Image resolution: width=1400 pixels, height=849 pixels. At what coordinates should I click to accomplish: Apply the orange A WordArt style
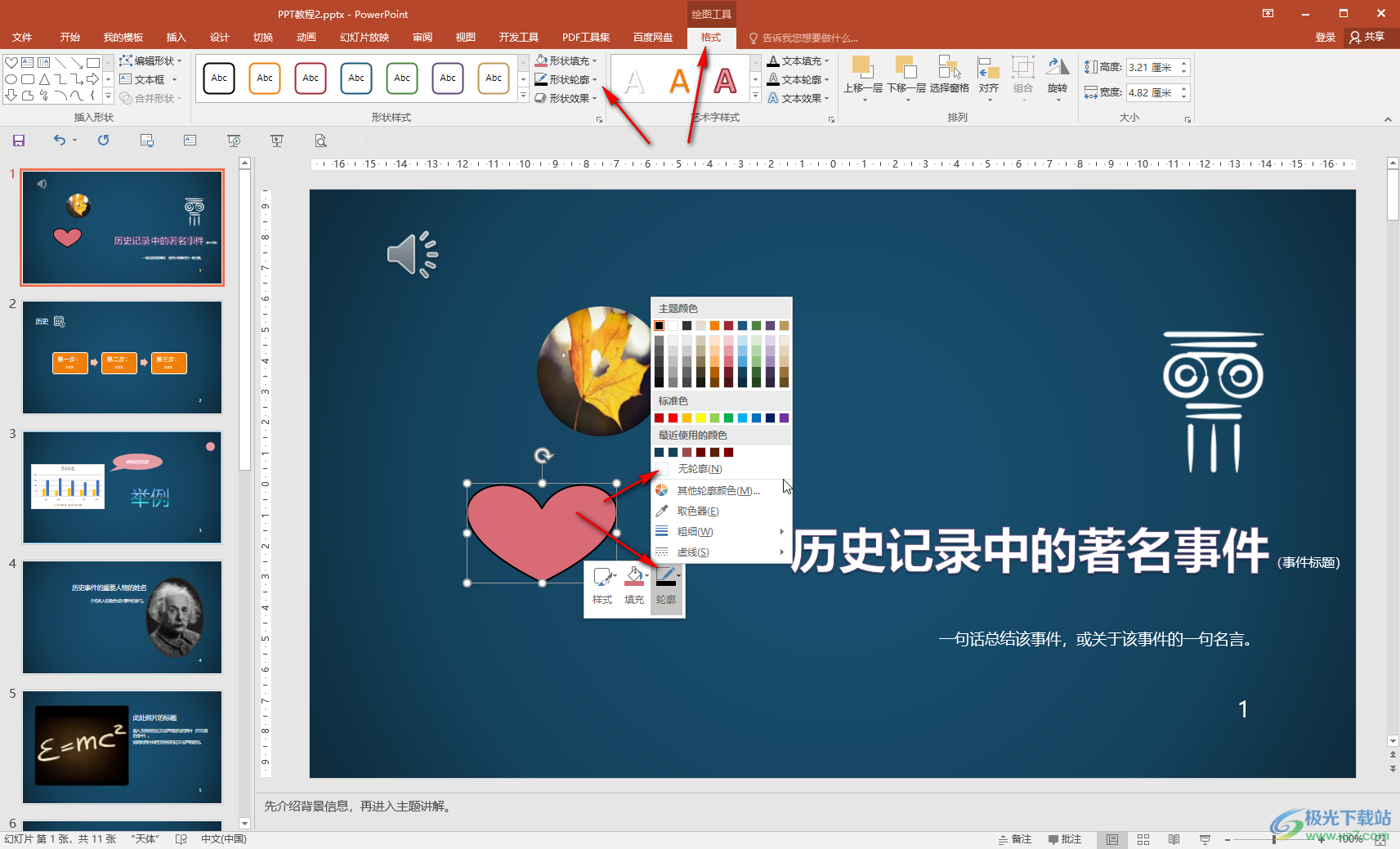click(680, 81)
